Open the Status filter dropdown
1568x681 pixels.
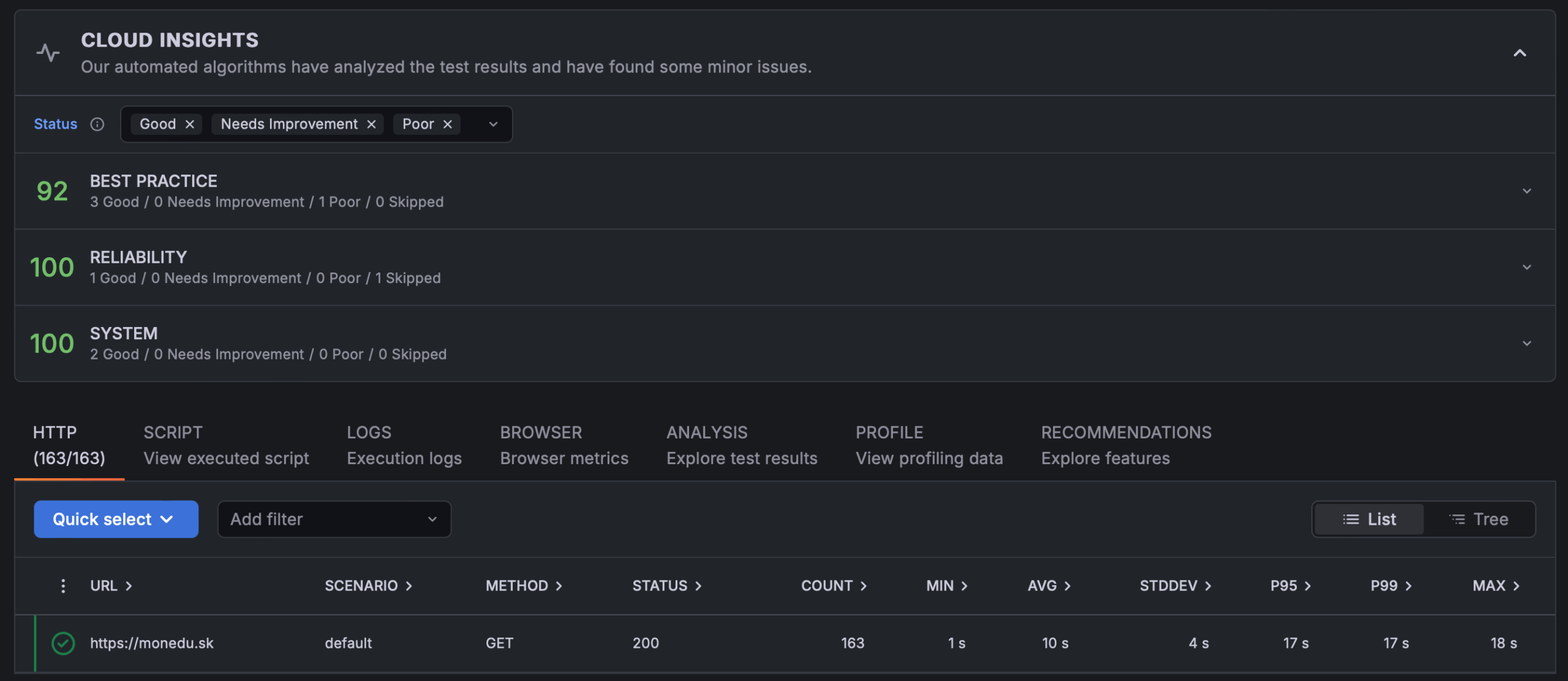click(492, 124)
